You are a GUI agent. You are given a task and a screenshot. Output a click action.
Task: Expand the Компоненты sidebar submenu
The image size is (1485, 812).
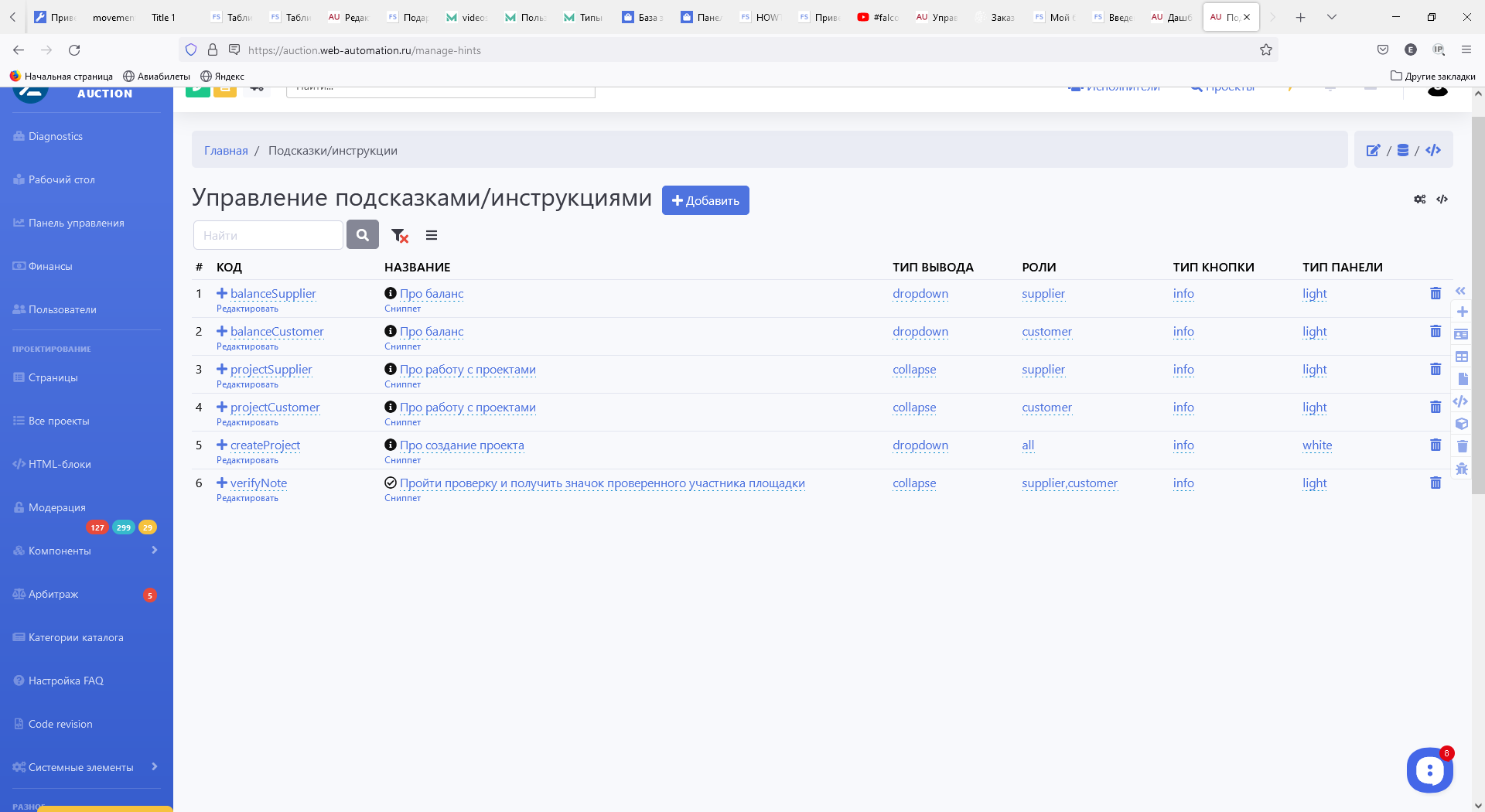tap(155, 551)
